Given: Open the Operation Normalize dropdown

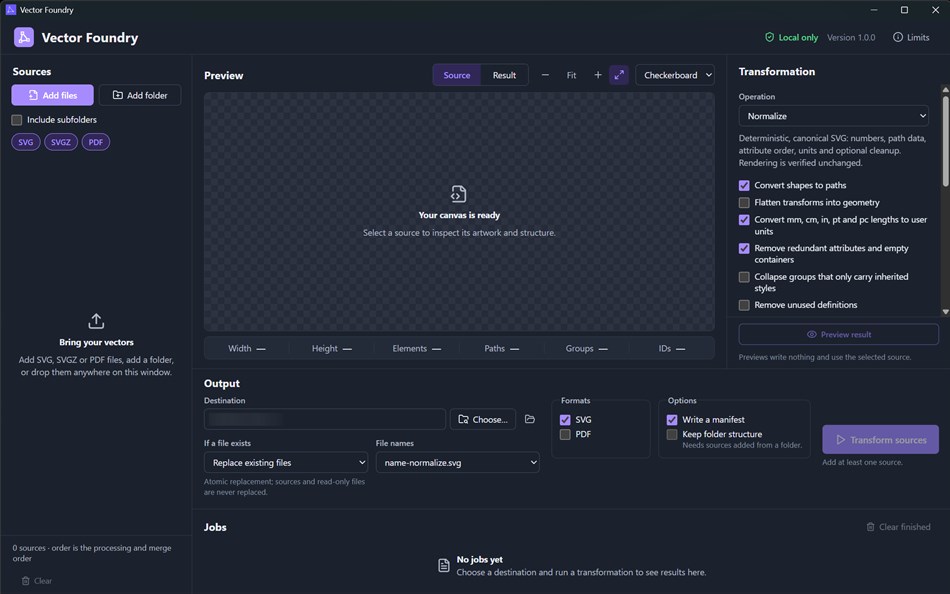Looking at the screenshot, I should tap(833, 116).
